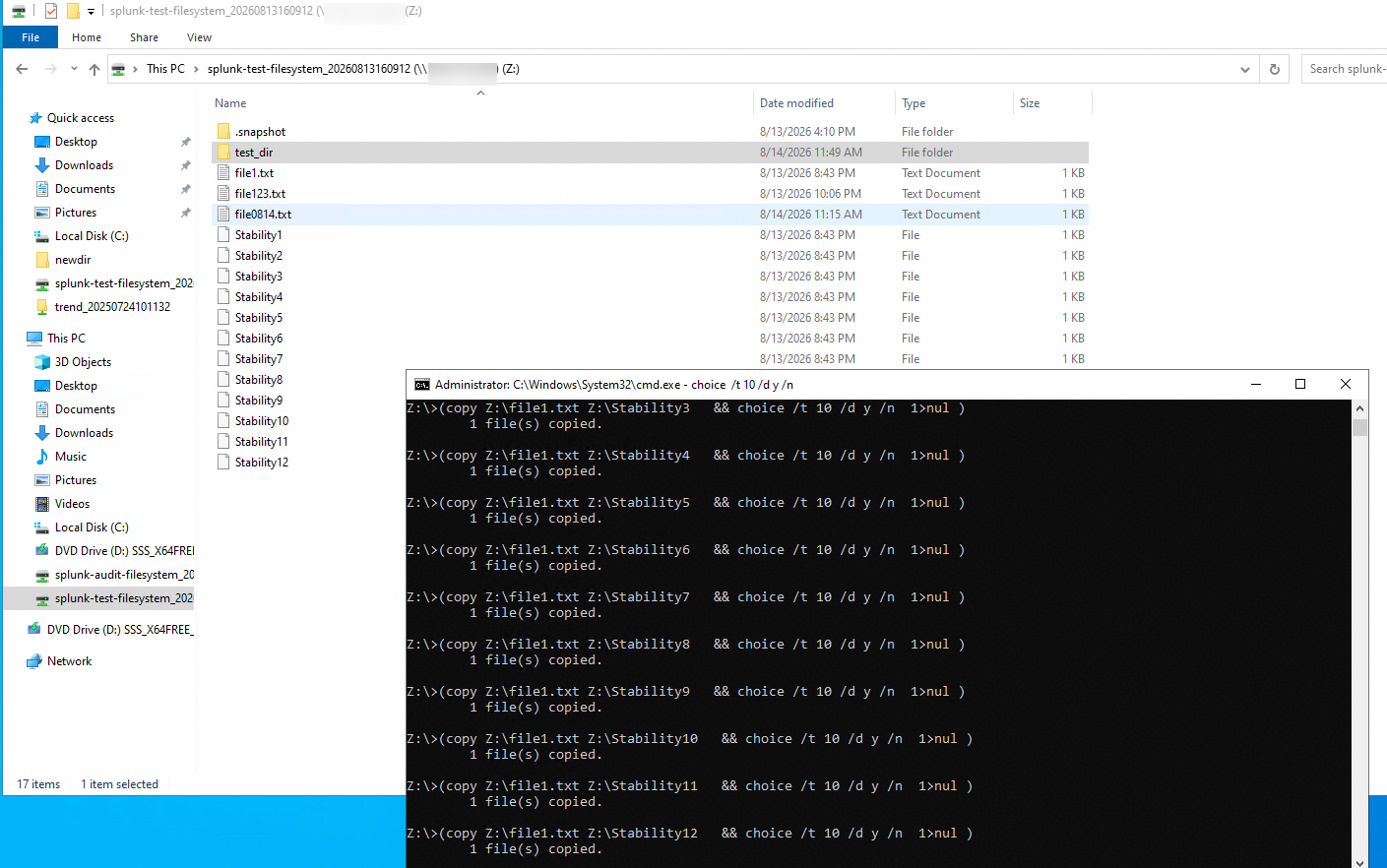Screen dimensions: 1387x868
Task: Click the cmd.exe window system icon
Action: click(x=422, y=385)
